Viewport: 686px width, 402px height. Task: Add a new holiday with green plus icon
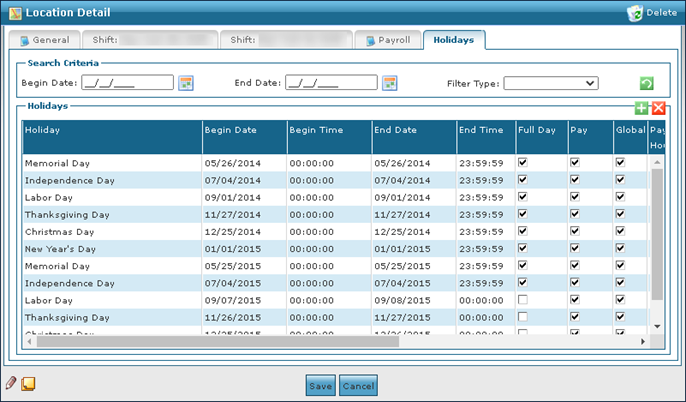pos(641,108)
